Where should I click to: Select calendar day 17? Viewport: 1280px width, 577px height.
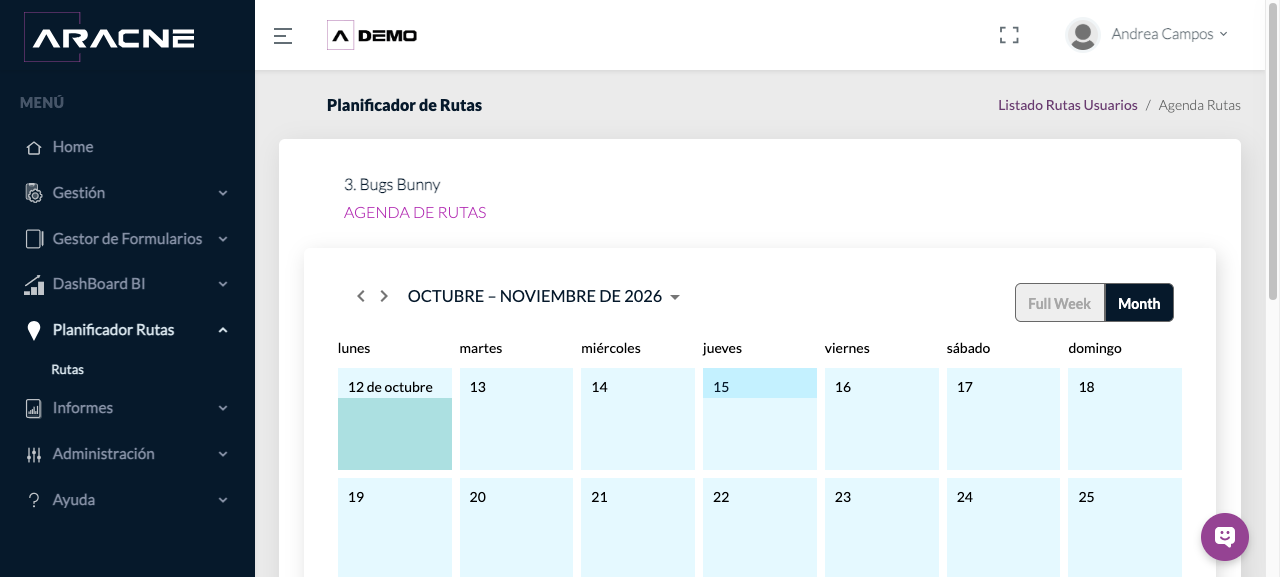[x=1003, y=419]
